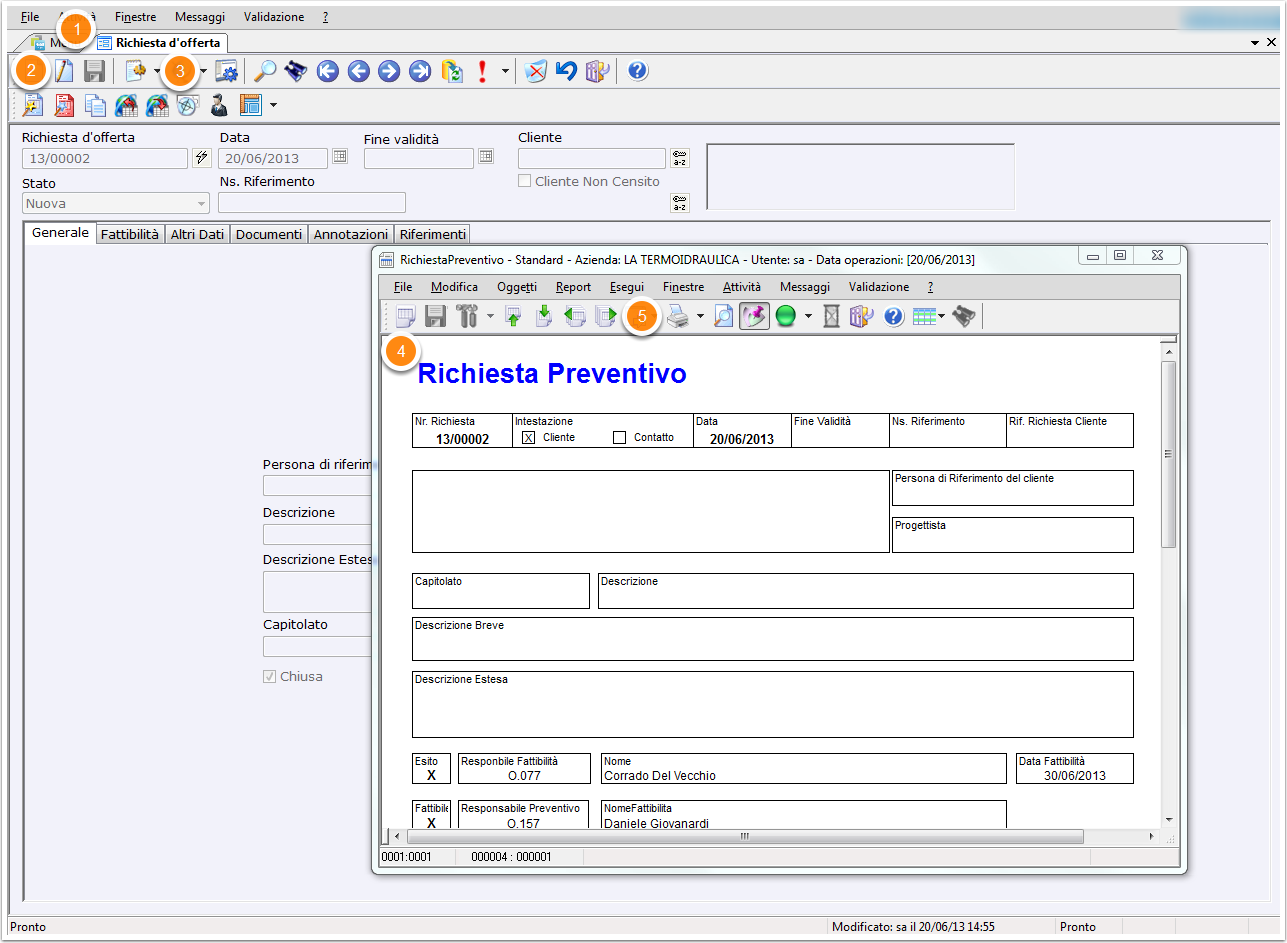Image resolution: width=1287 pixels, height=943 pixels.
Task: Go to the last record arrow
Action: coord(420,71)
